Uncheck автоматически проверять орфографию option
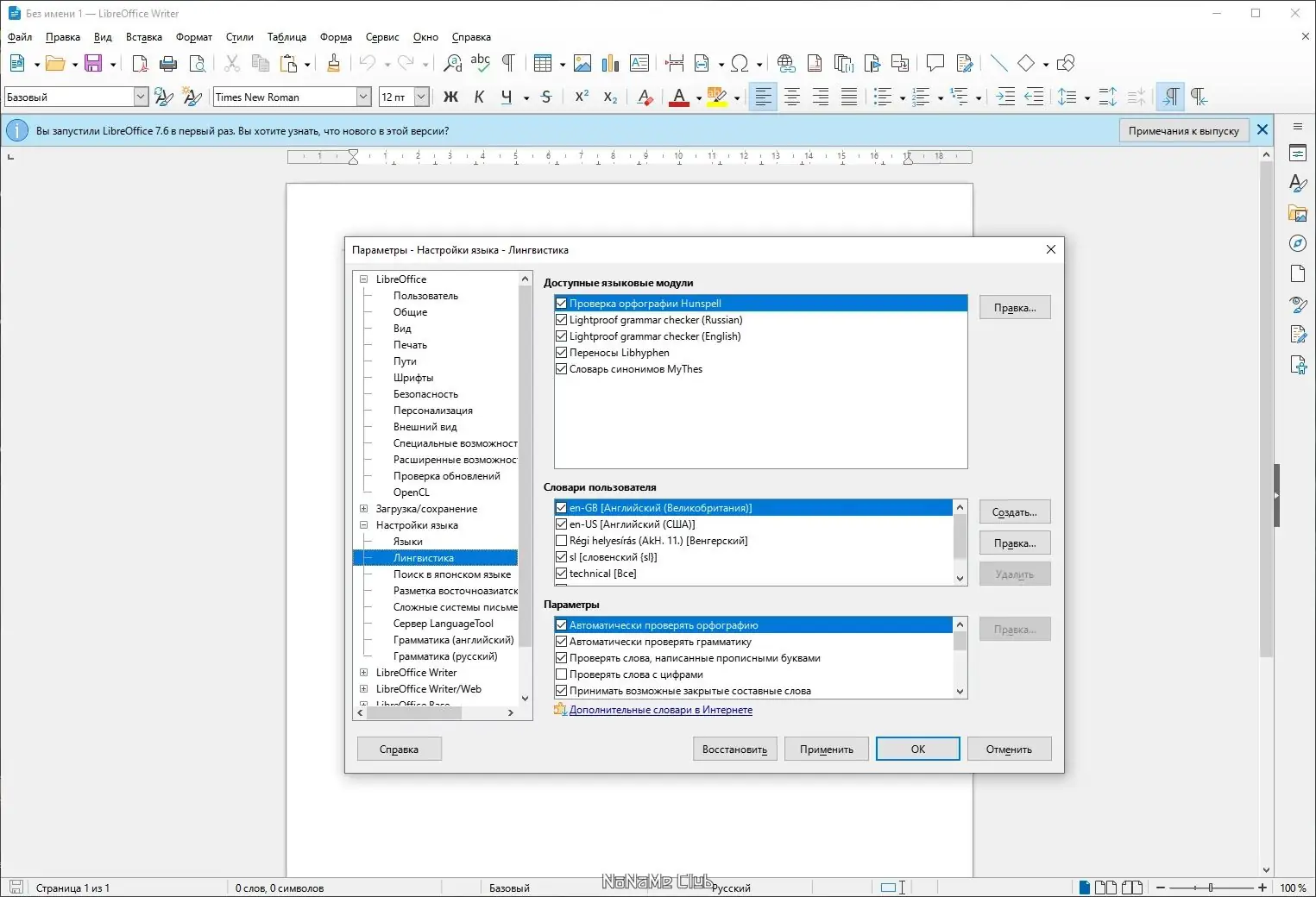This screenshot has width=1316, height=897. (x=561, y=624)
